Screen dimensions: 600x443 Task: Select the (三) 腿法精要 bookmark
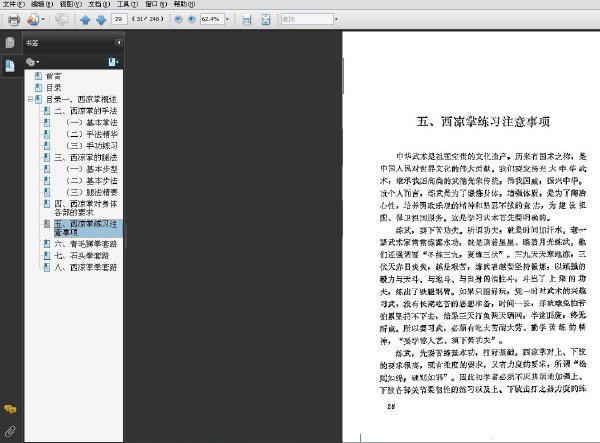point(92,192)
